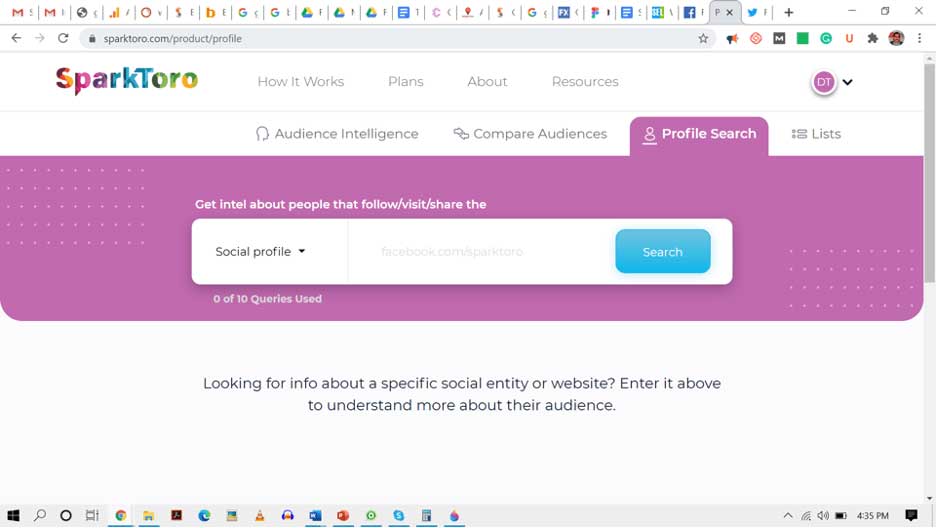Open Skype from the taskbar

coord(399,516)
